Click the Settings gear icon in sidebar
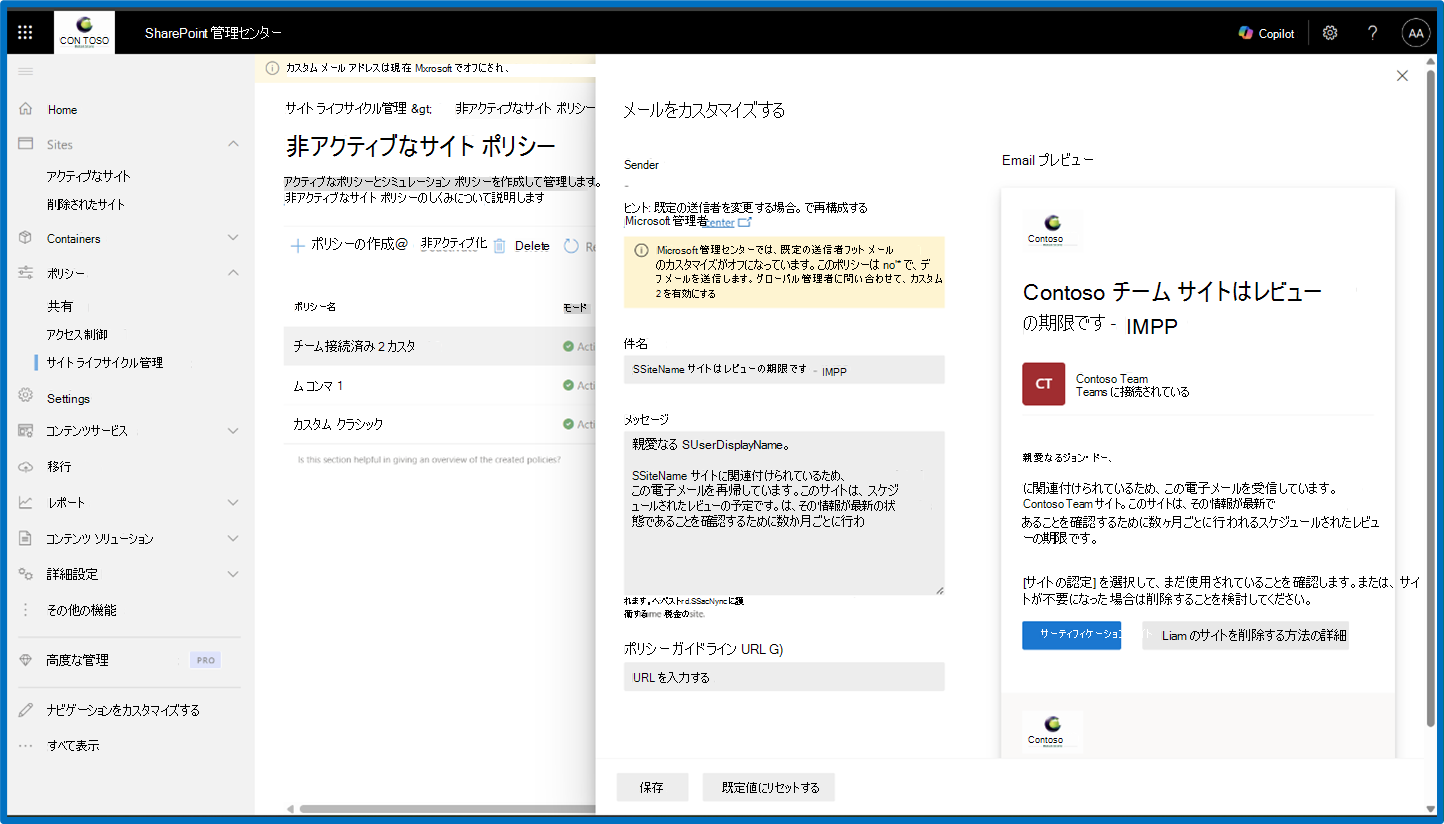Viewport: 1444px width, 824px height. [26, 396]
